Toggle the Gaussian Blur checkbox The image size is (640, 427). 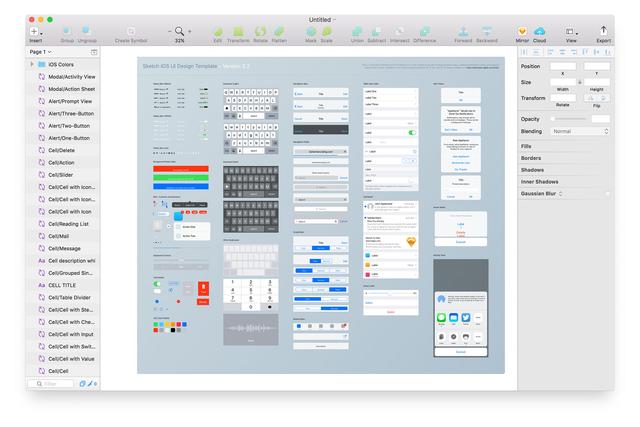coord(607,193)
